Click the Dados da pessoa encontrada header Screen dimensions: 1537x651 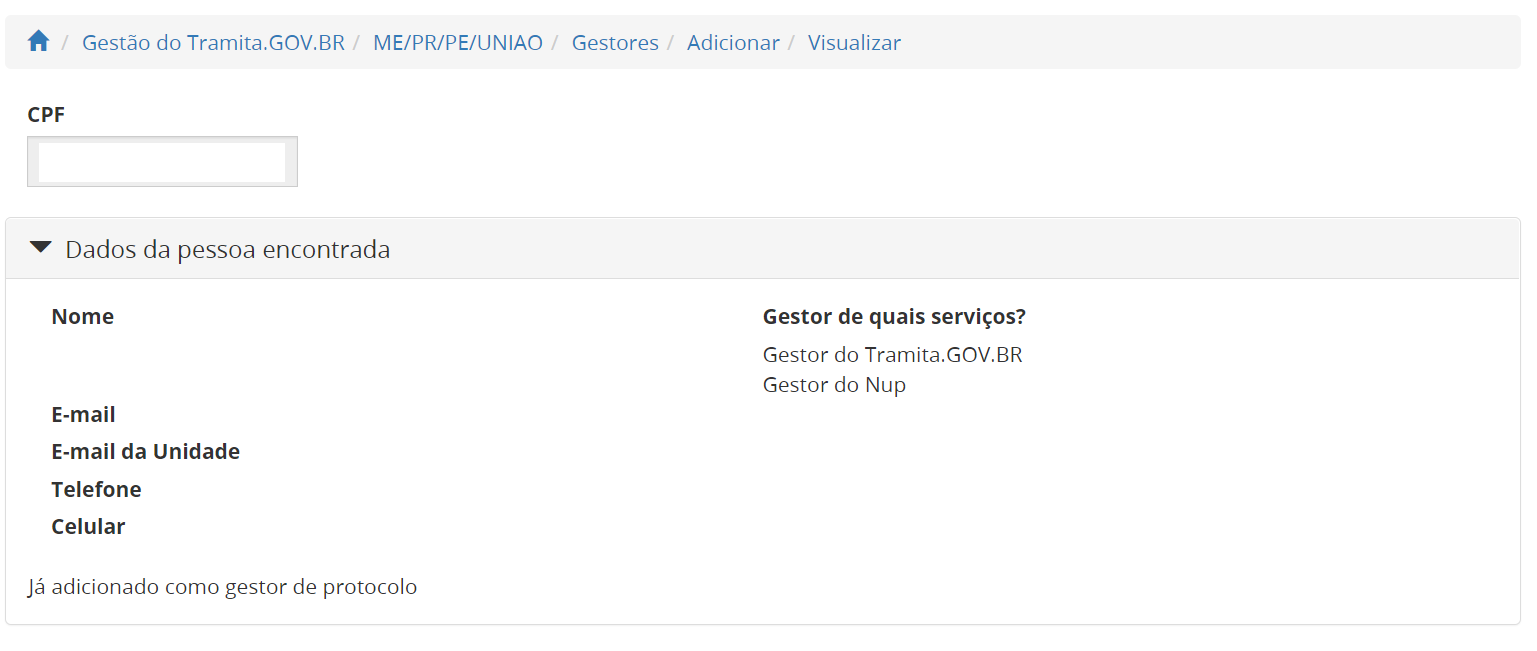pos(227,249)
